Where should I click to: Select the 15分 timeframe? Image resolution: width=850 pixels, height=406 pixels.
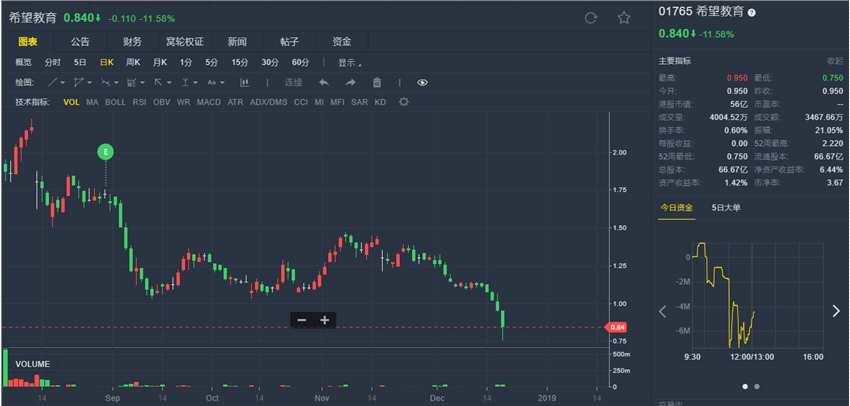click(x=240, y=63)
